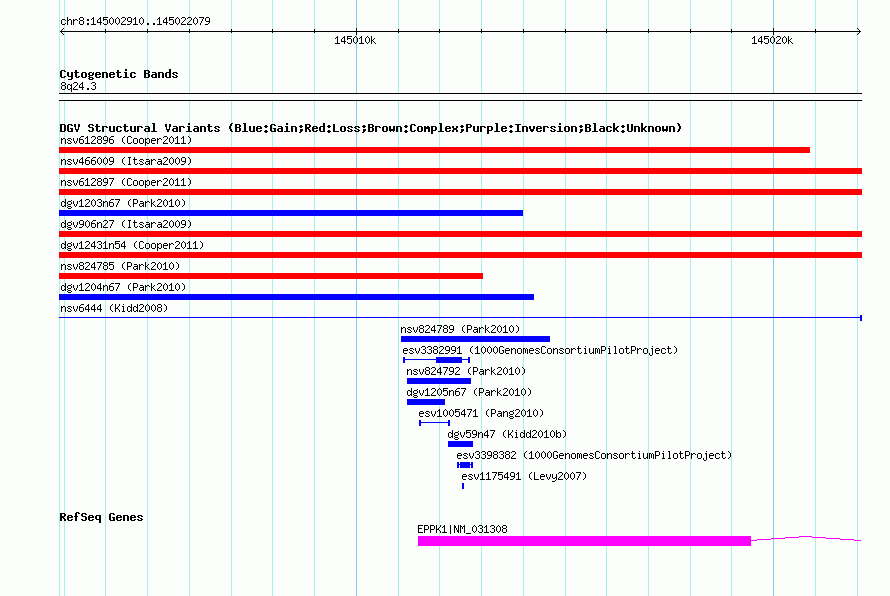
Task: Select the nsv824789 (Park2010) label
Action: [x=460, y=329]
